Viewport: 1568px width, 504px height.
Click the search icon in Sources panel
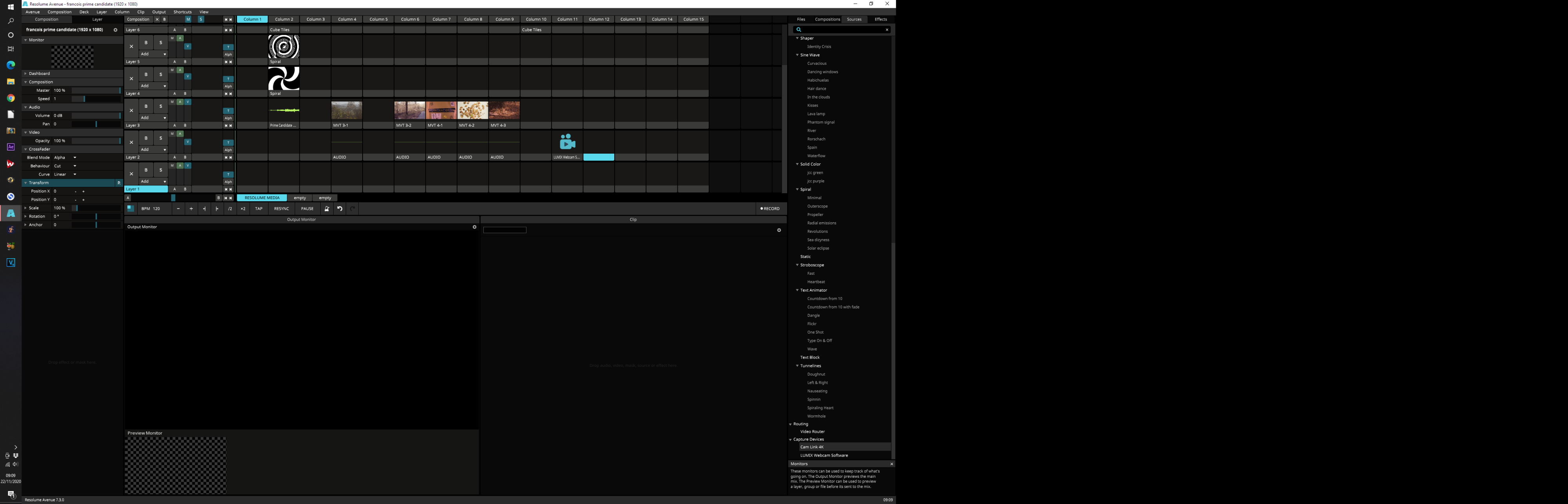pos(799,30)
